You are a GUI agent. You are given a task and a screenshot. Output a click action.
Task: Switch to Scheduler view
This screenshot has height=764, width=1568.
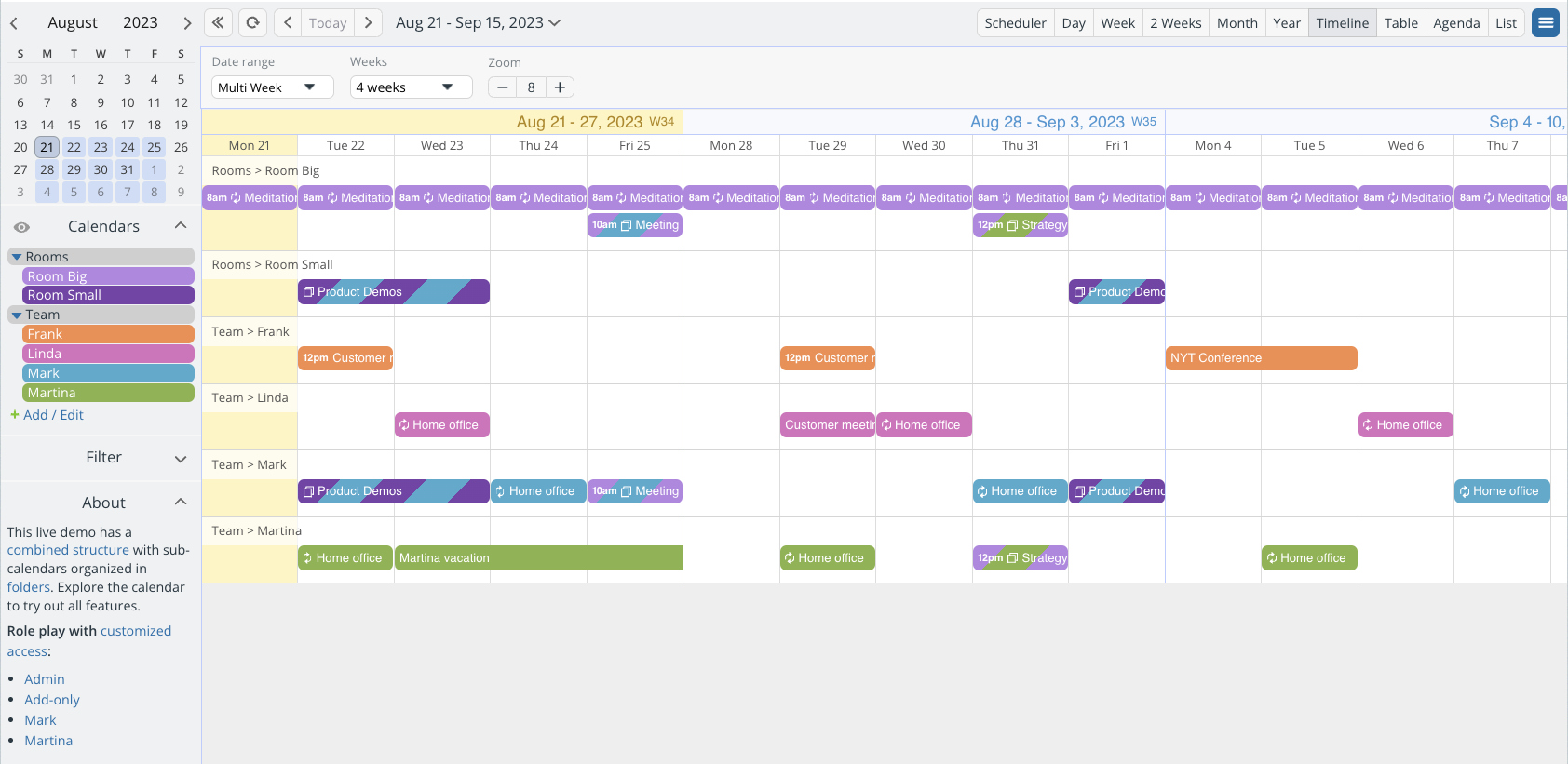coord(1015,23)
